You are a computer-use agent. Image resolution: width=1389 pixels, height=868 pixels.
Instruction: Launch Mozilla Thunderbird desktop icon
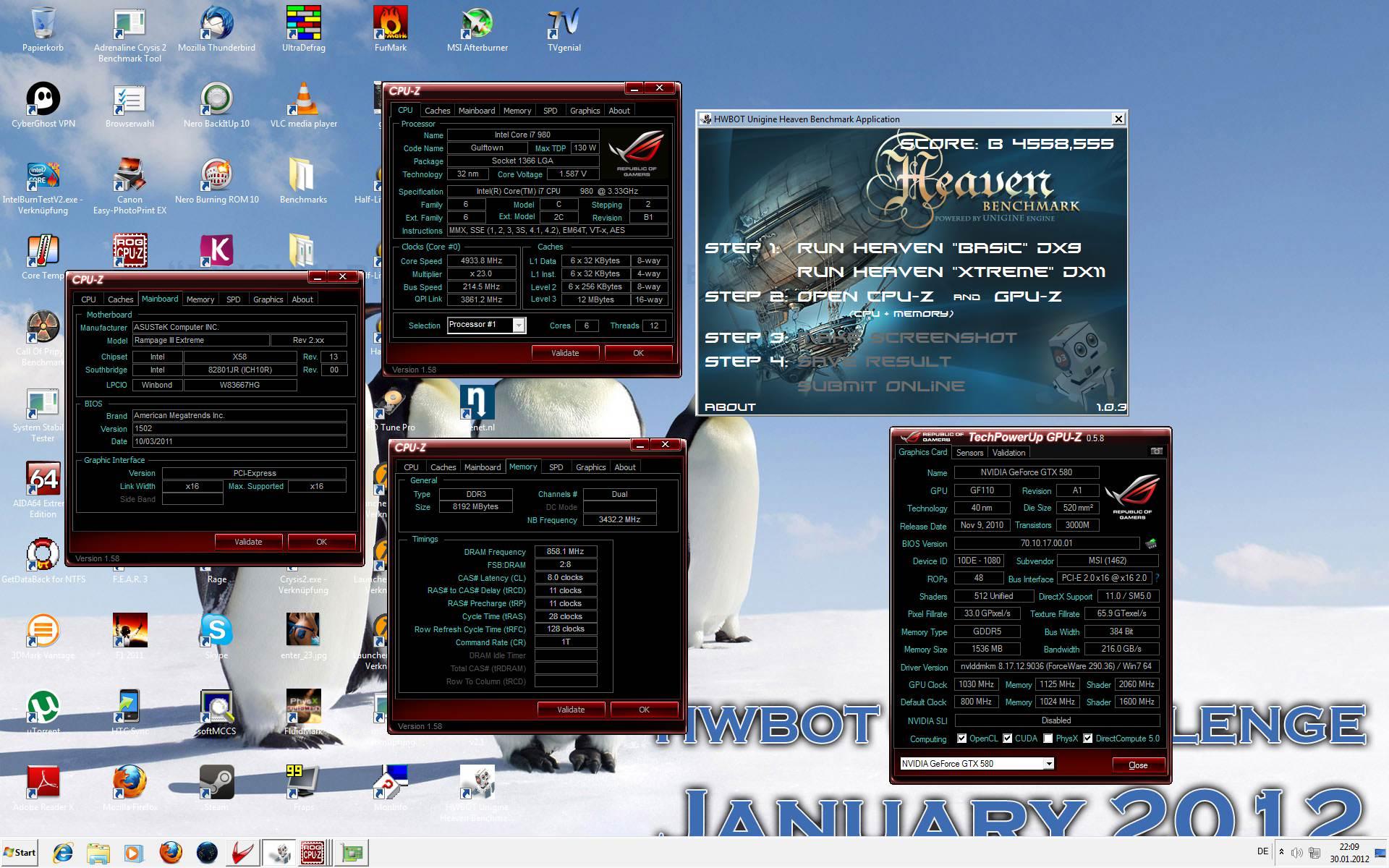pyautogui.click(x=216, y=24)
